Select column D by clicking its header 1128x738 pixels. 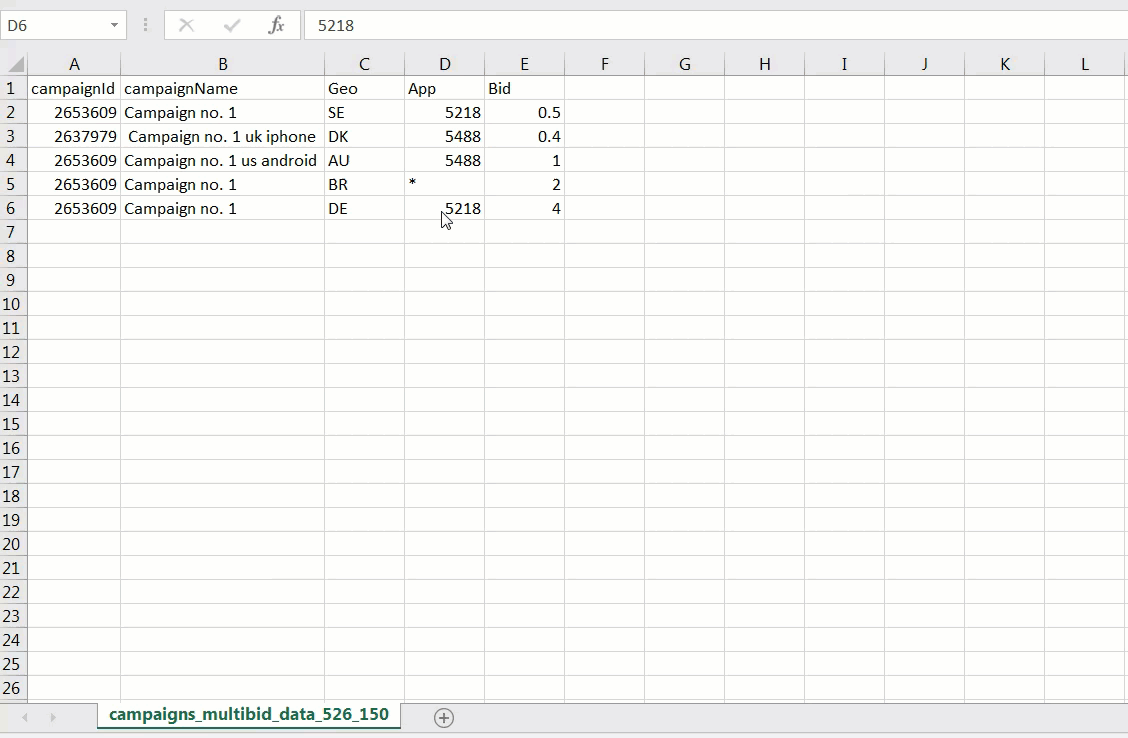[444, 64]
